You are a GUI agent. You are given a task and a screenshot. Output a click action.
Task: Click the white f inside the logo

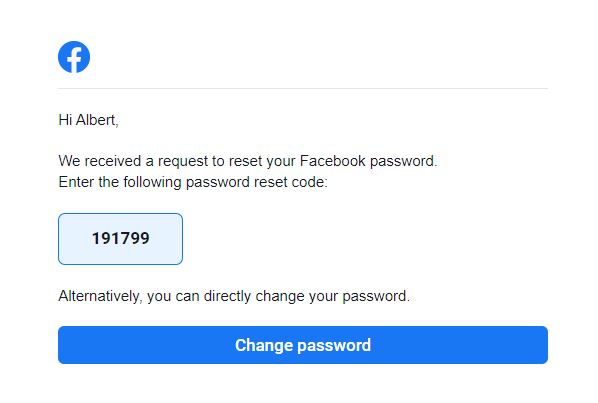[x=75, y=59]
